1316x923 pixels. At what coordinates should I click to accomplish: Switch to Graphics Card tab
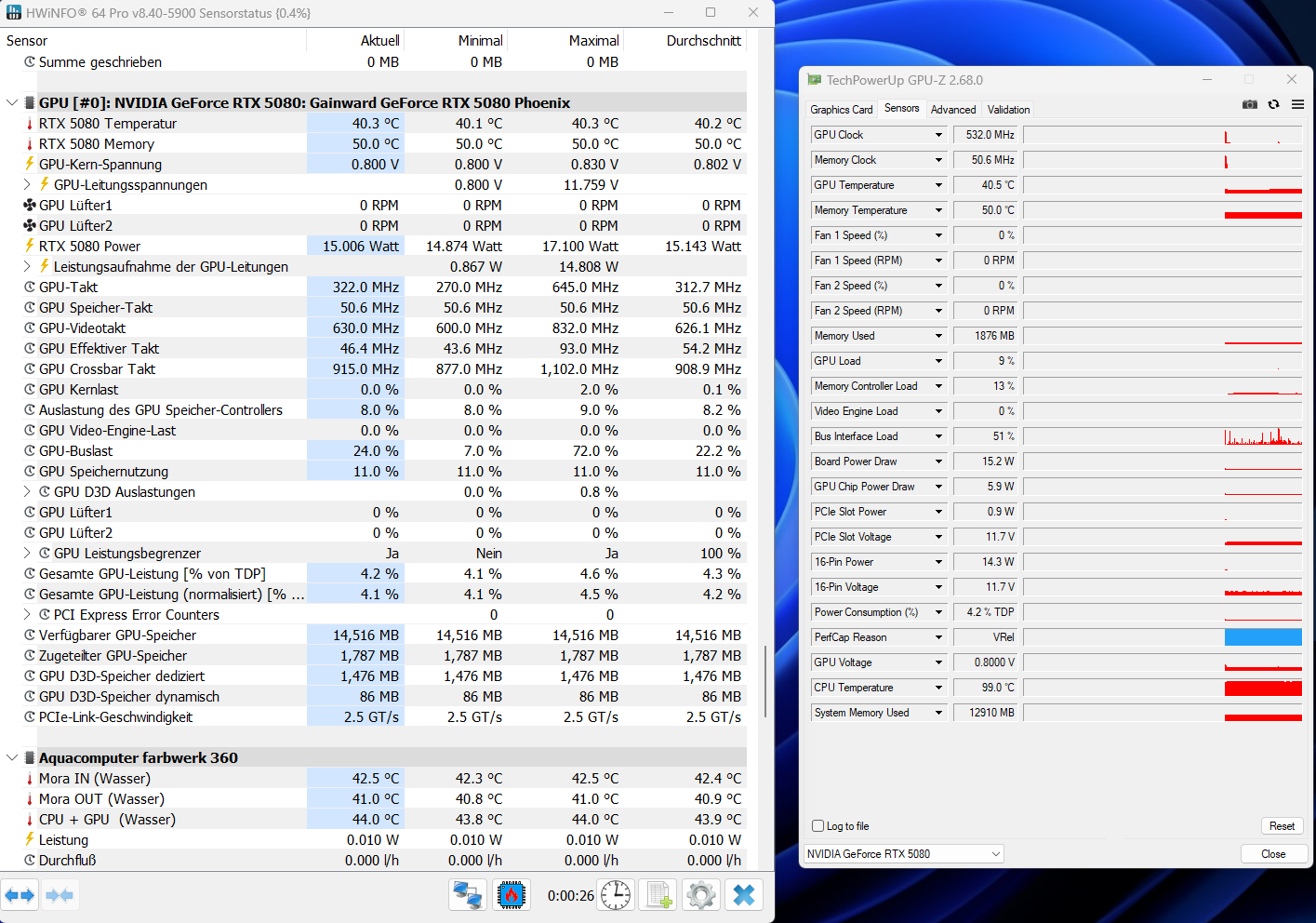[842, 110]
